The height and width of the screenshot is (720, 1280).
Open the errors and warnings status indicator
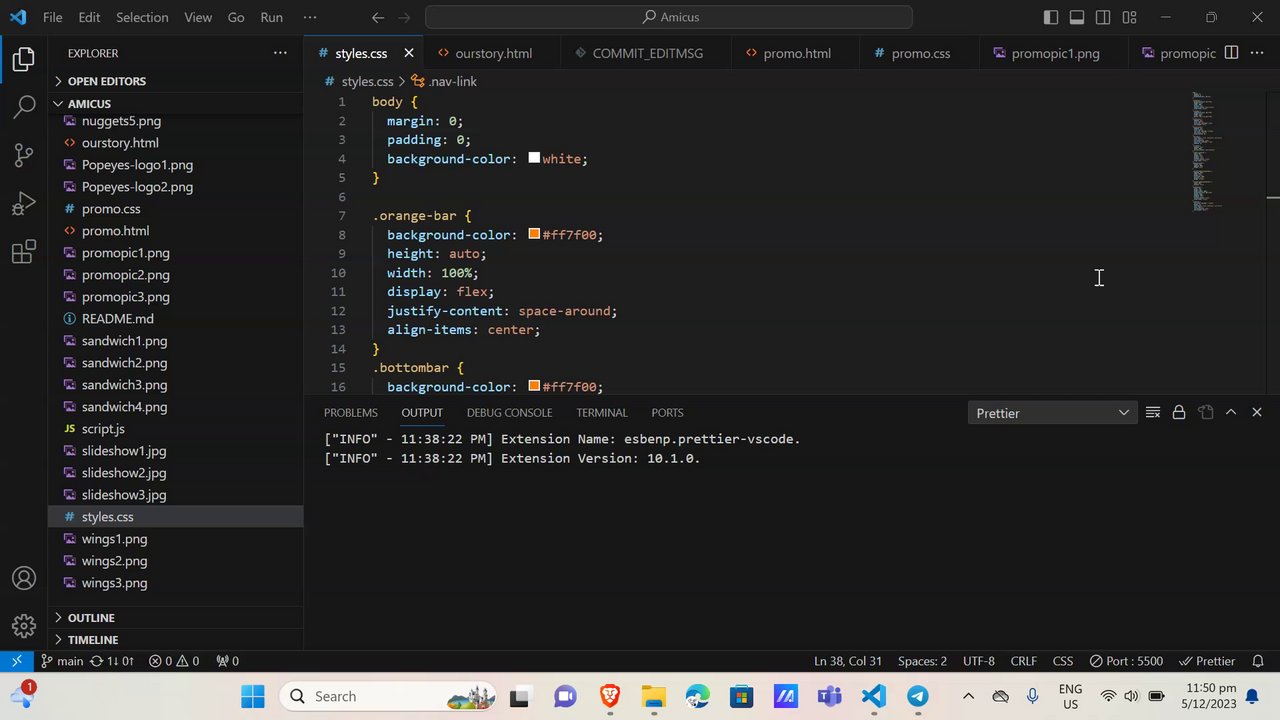(174, 661)
